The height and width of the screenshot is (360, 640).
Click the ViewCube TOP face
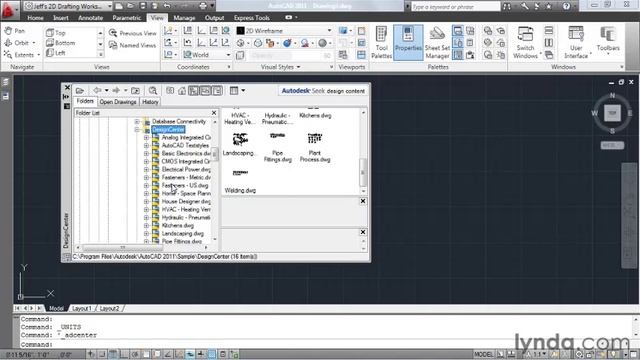[612, 113]
